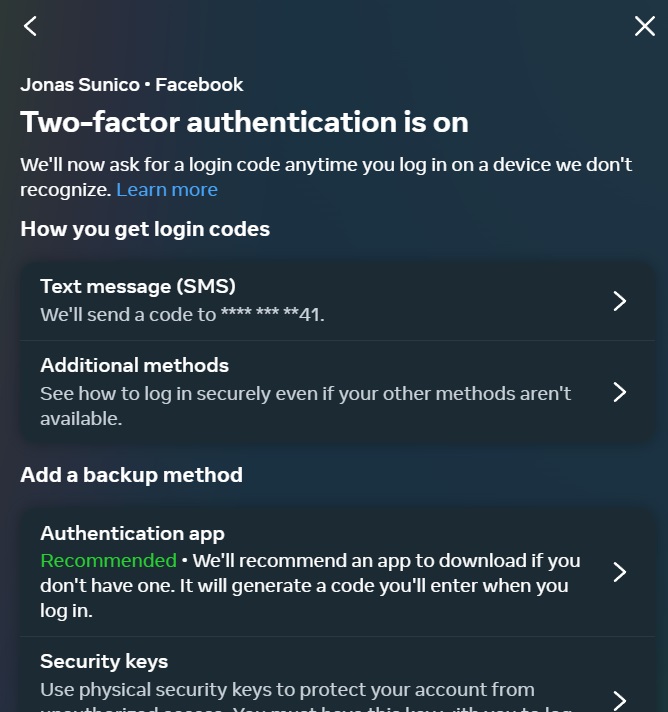Open the Learn more link
668x712 pixels.
(166, 190)
